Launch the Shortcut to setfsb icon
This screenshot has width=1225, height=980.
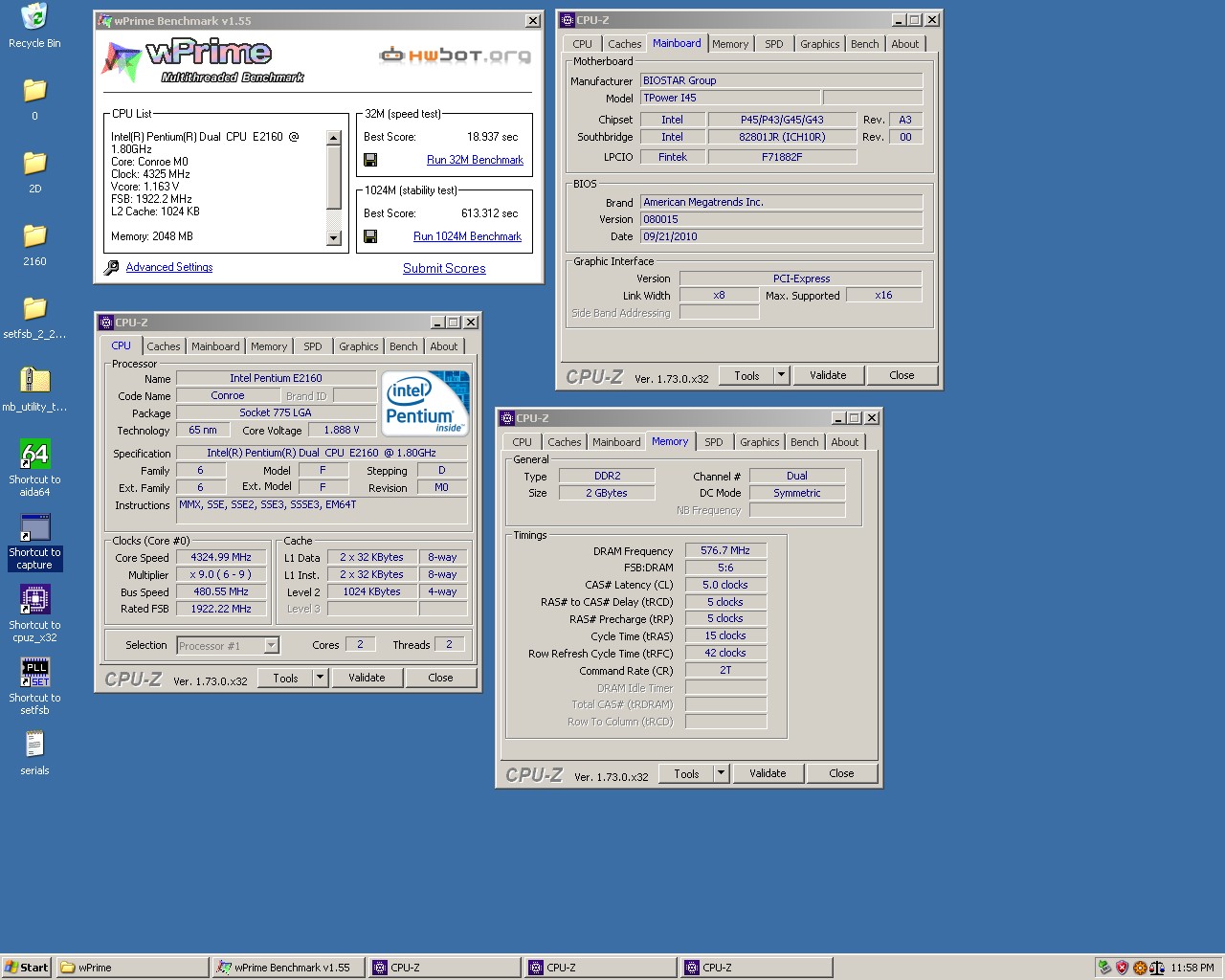point(34,672)
